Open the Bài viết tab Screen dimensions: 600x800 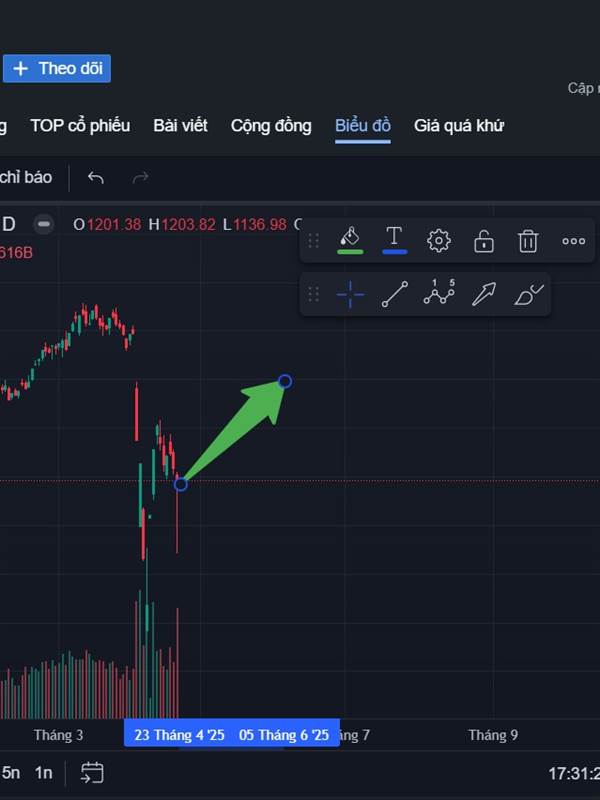tap(180, 126)
